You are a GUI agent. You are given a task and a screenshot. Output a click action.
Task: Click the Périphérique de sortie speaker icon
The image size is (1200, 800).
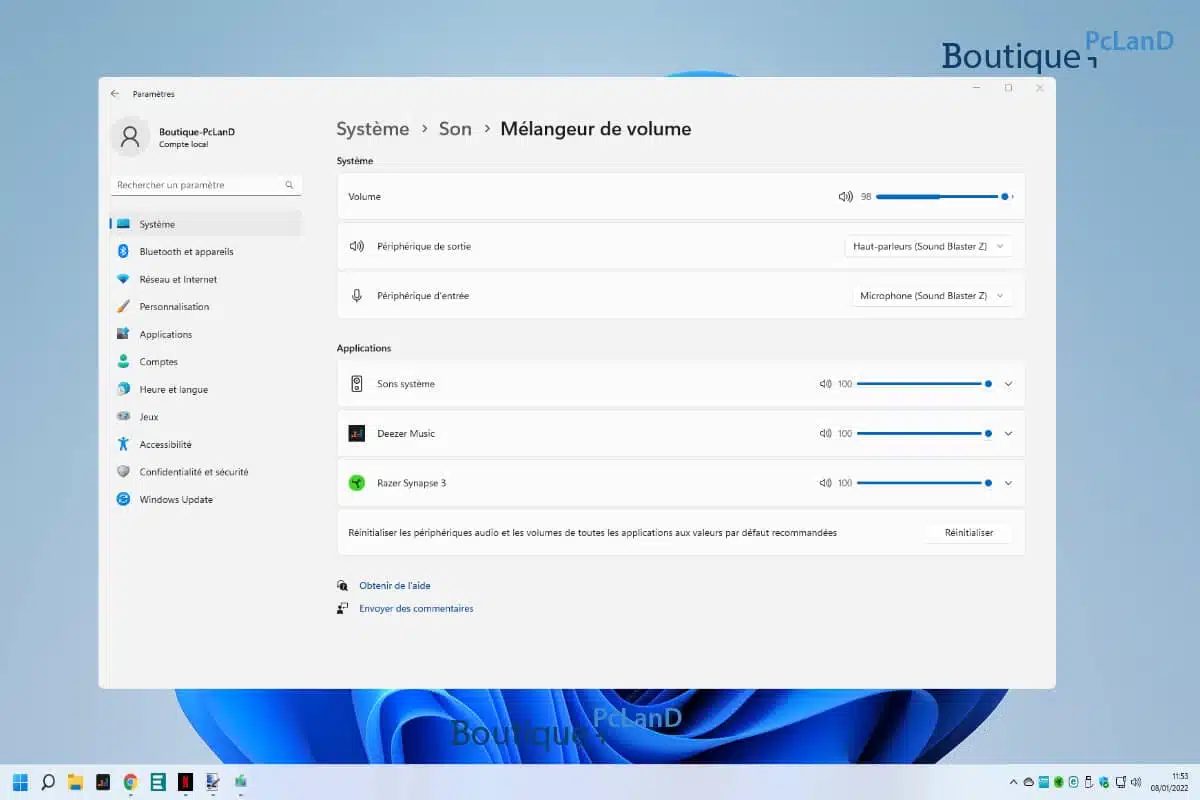[x=356, y=246]
